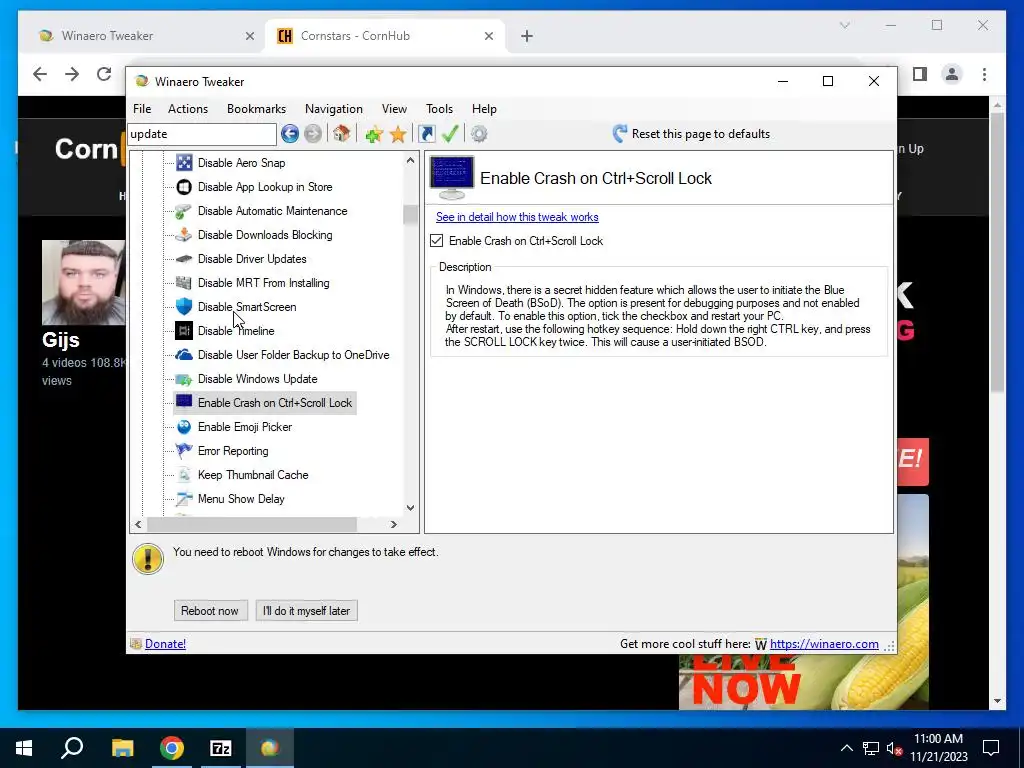Click the tree scroll down arrow

[410, 507]
